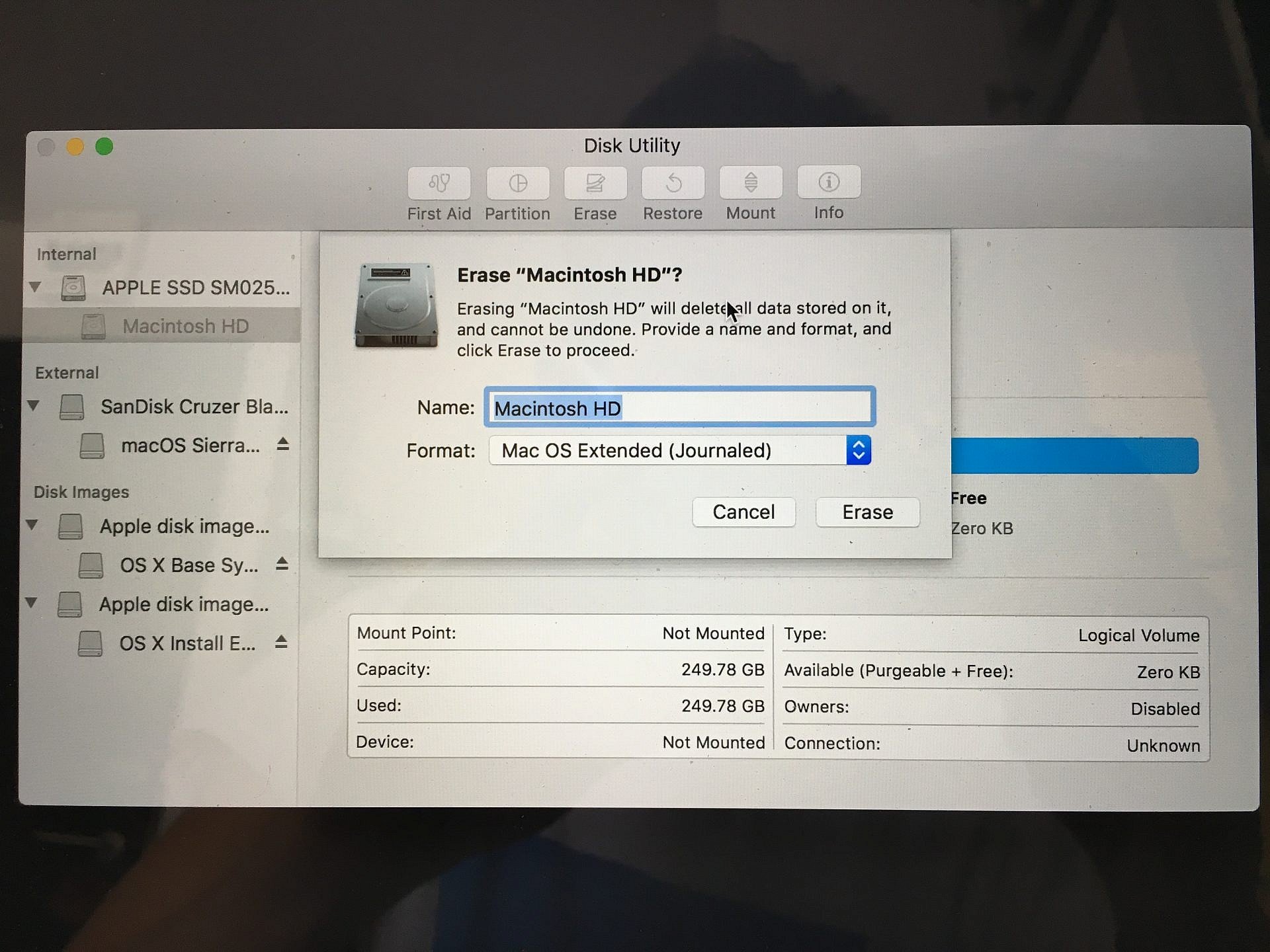Click the Type value Logical Volume

(x=1139, y=635)
